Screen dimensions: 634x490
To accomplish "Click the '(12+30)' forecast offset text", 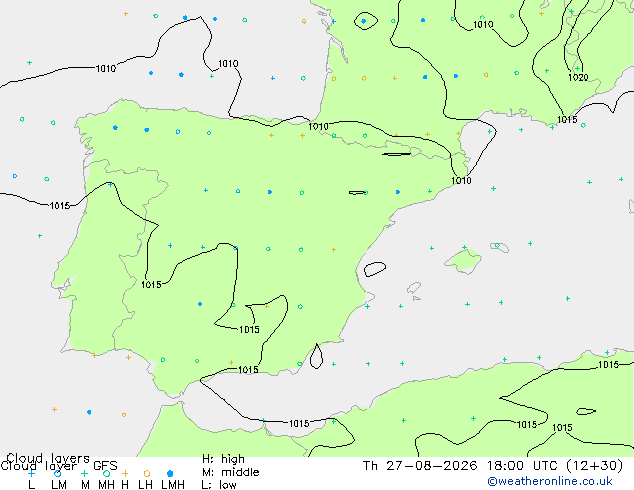I will tap(594, 466).
